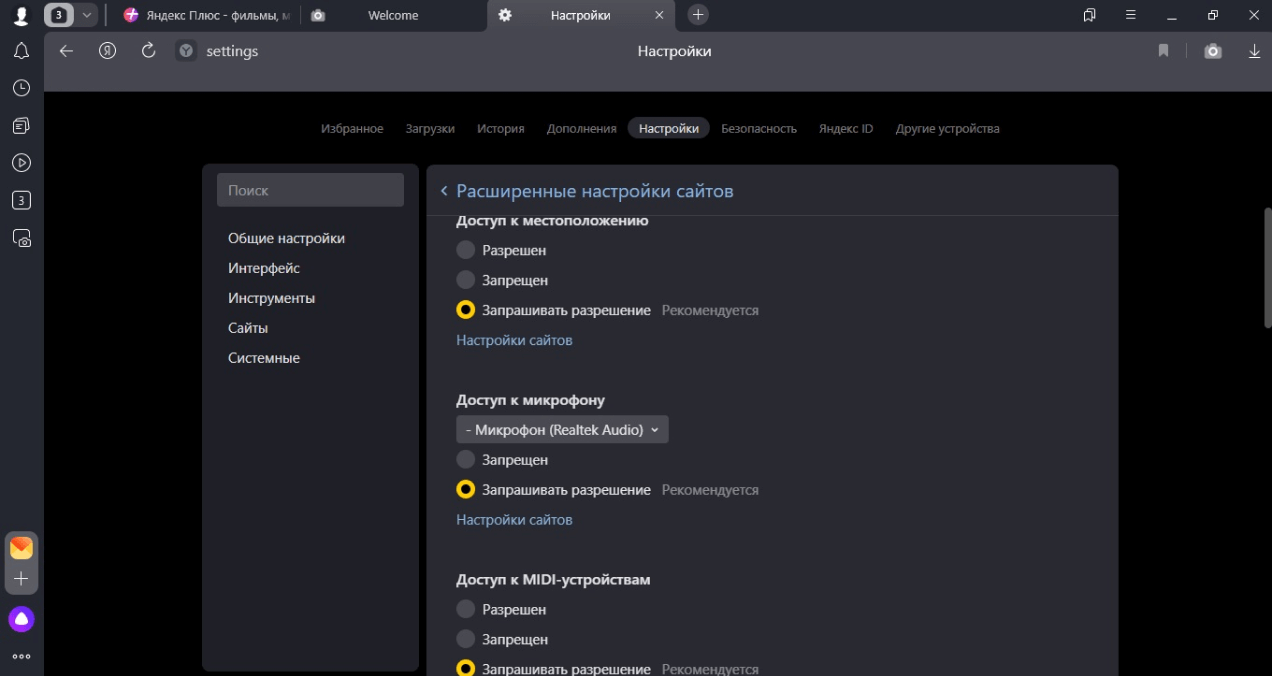Click the page reload icon
The width and height of the screenshot is (1272, 676).
pos(148,51)
